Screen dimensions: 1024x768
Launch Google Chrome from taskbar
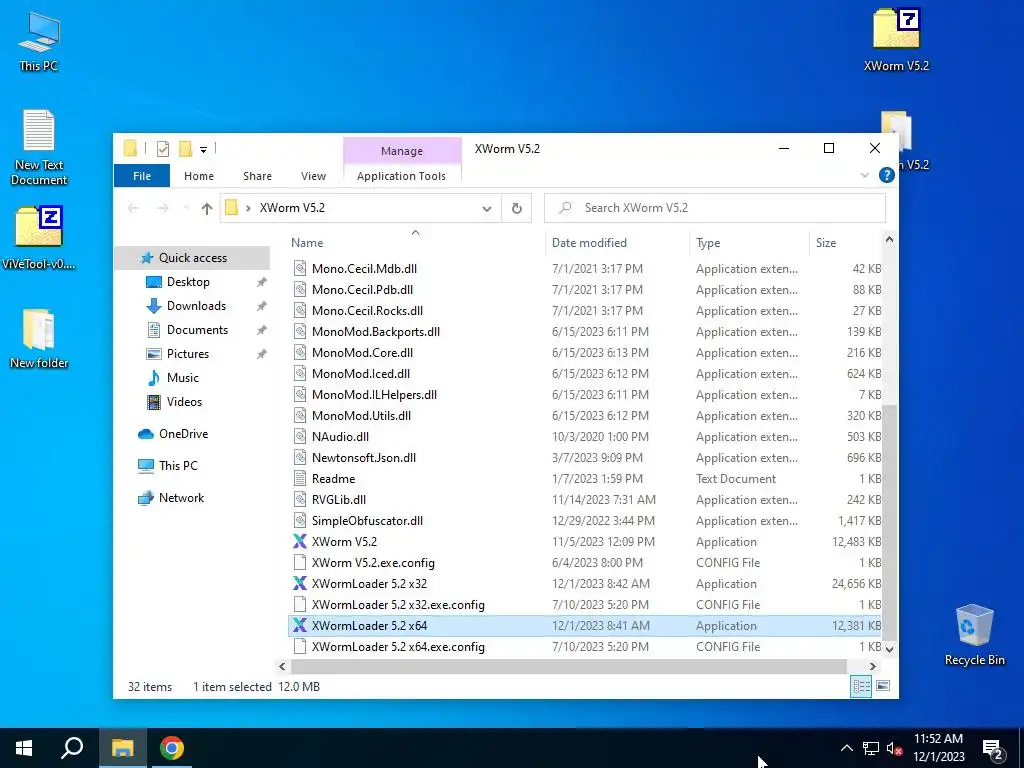[x=172, y=748]
